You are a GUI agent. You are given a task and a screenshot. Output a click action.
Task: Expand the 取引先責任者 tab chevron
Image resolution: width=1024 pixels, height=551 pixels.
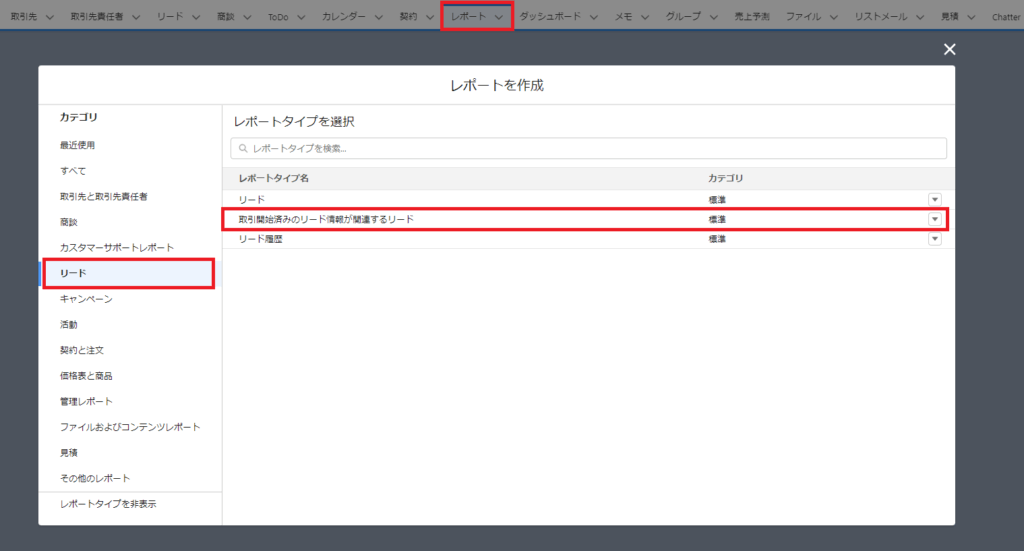click(136, 17)
